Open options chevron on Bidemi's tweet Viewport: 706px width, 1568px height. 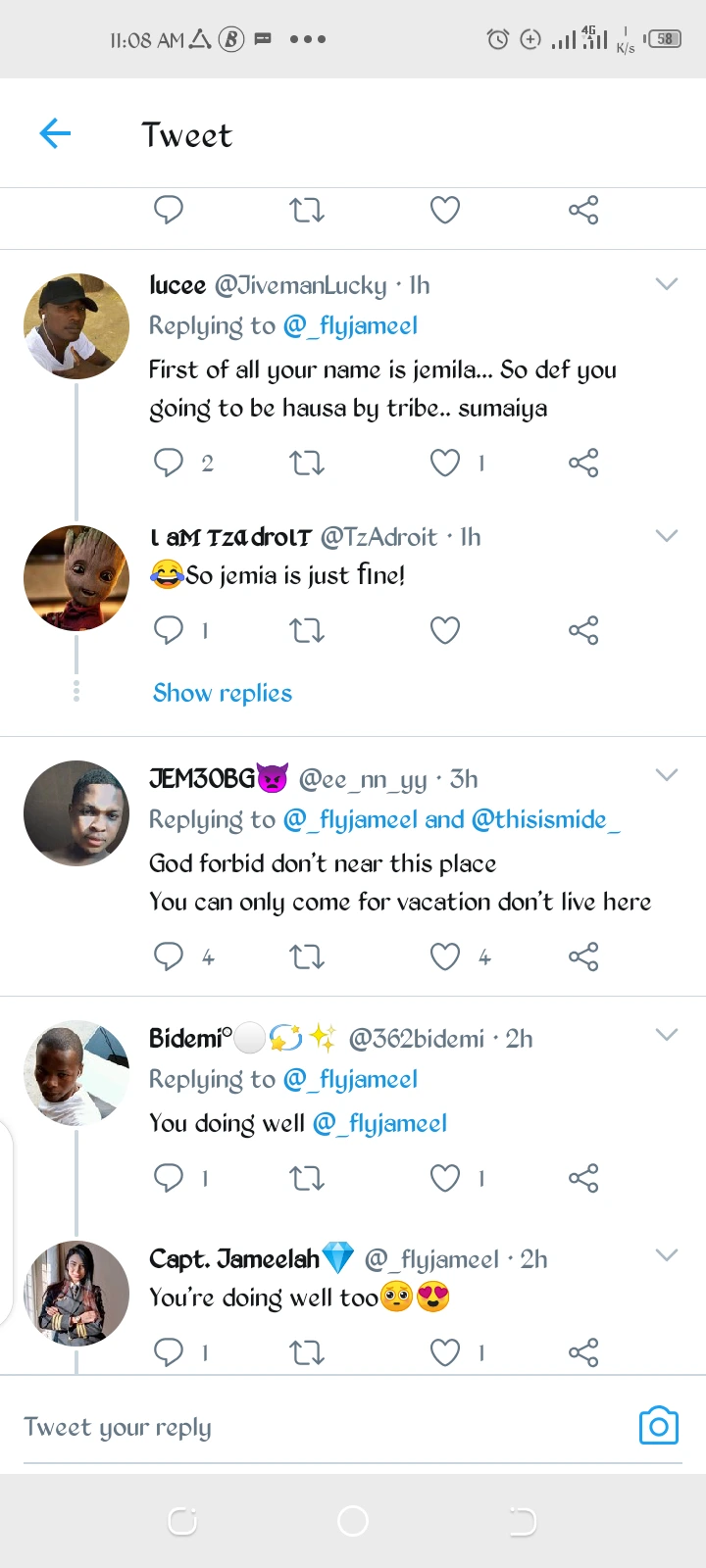coord(667,1035)
